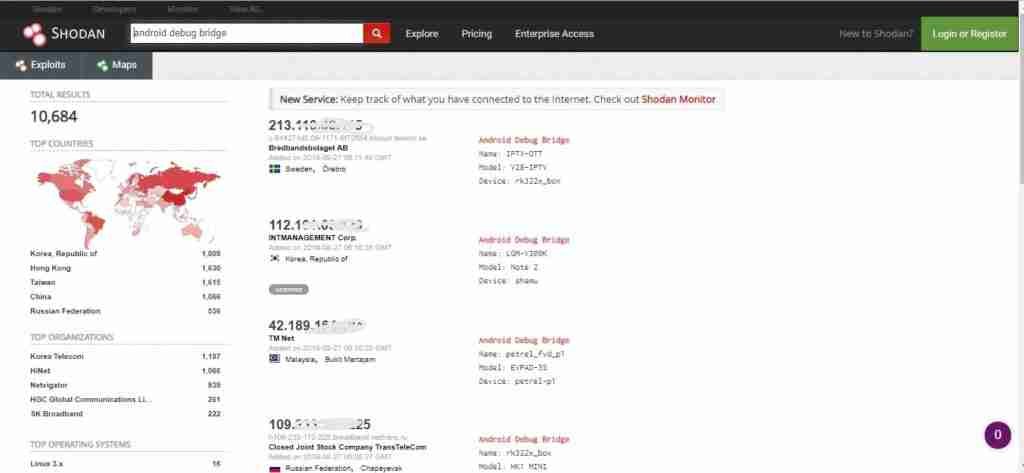Click INTMANAGEMENT Corp. organization name
1024x473 pixels.
tap(312, 238)
